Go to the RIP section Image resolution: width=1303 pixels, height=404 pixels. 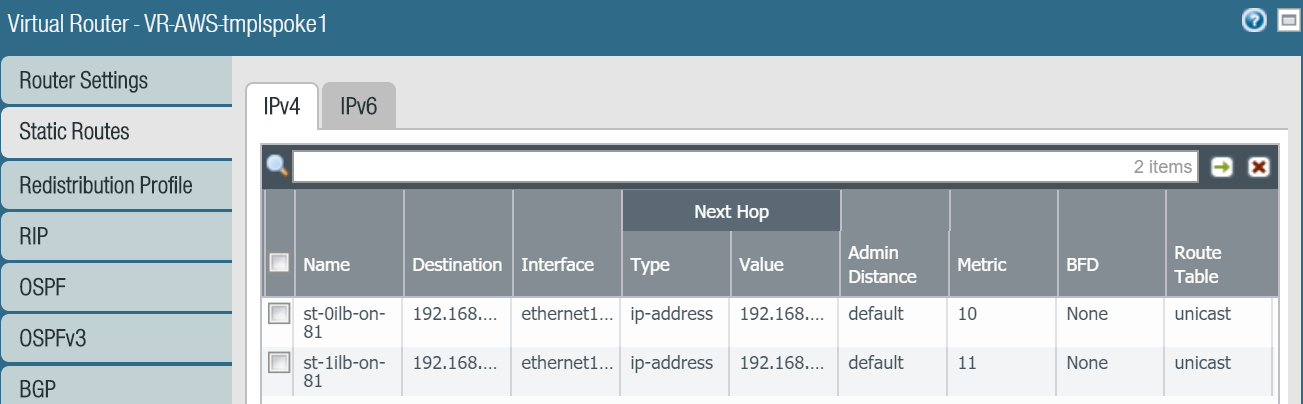[34, 238]
